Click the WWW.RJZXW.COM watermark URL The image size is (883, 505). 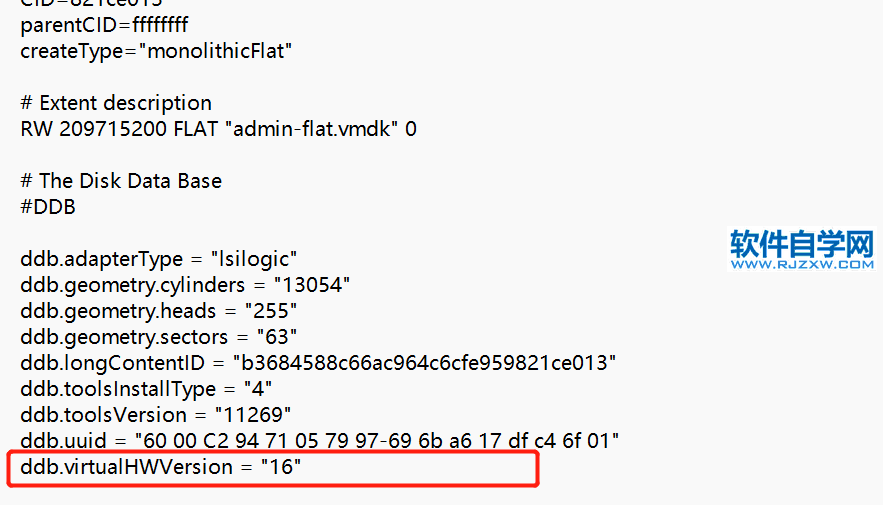pos(802,266)
